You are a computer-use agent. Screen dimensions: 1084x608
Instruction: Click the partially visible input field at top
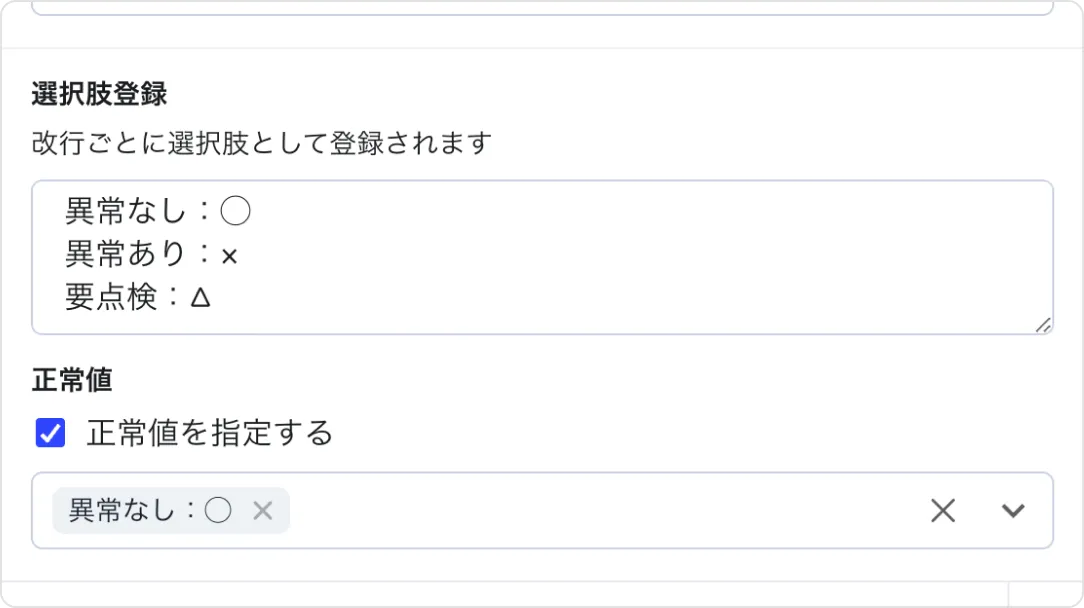click(x=542, y=7)
